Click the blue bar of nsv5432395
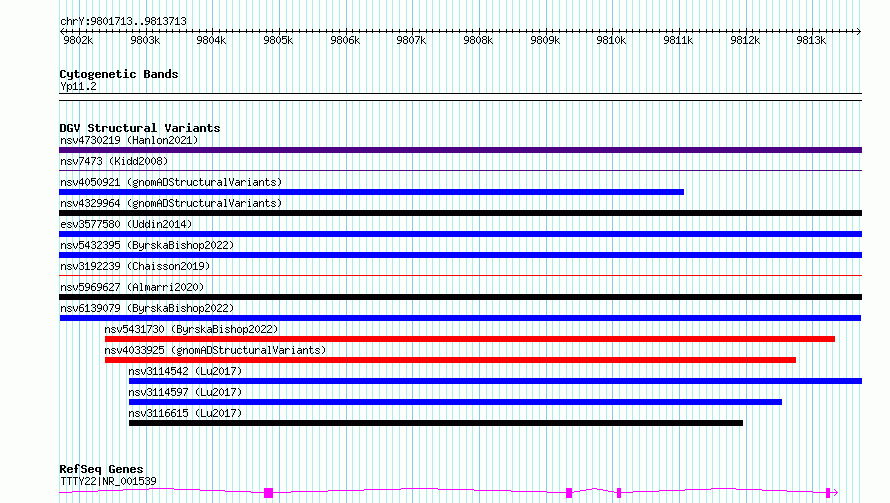The height and width of the screenshot is (503, 890). pyautogui.click(x=460, y=255)
